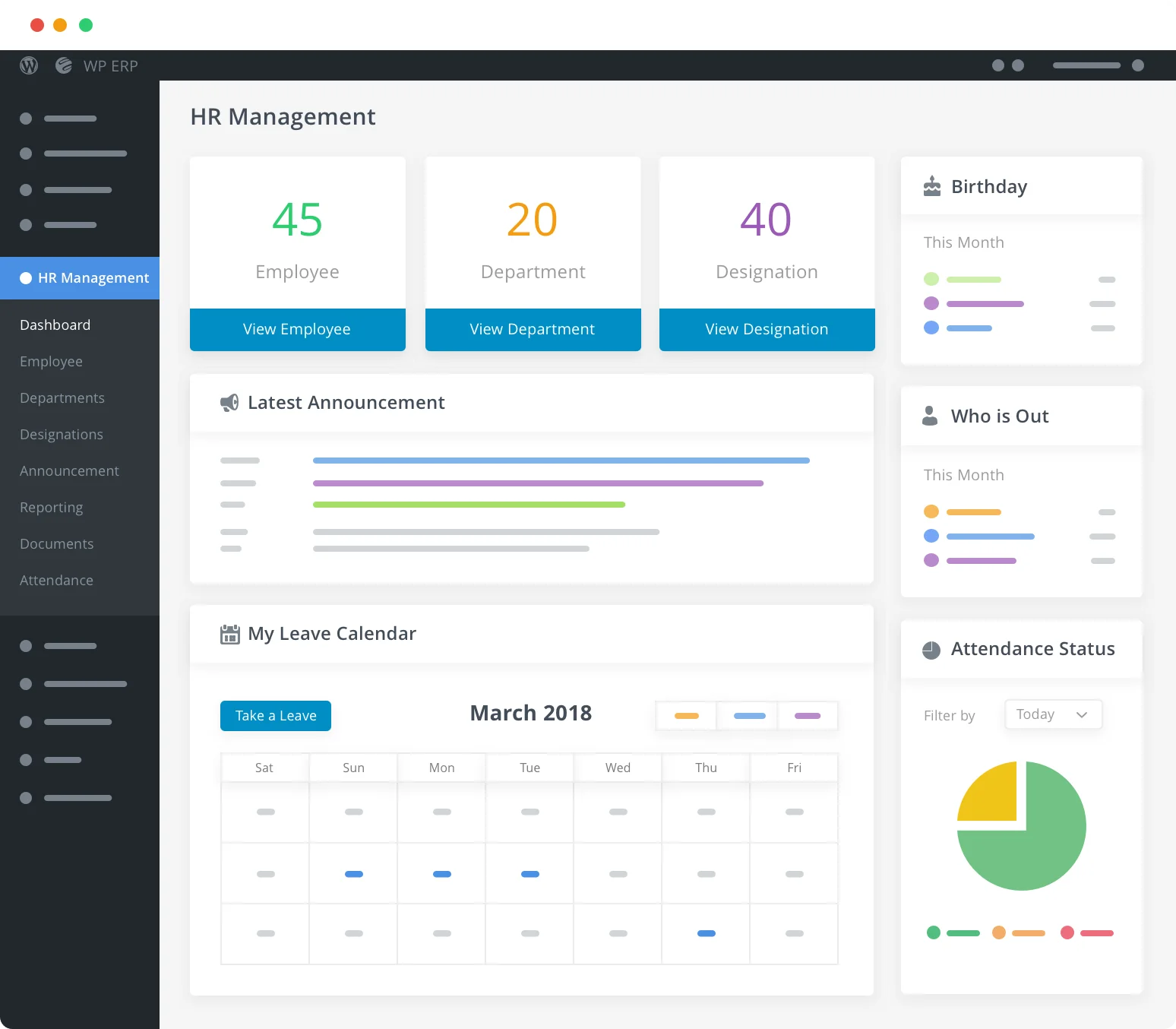Expand the purple legend selector above the calendar
This screenshot has height=1029, width=1176.
pos(808,715)
